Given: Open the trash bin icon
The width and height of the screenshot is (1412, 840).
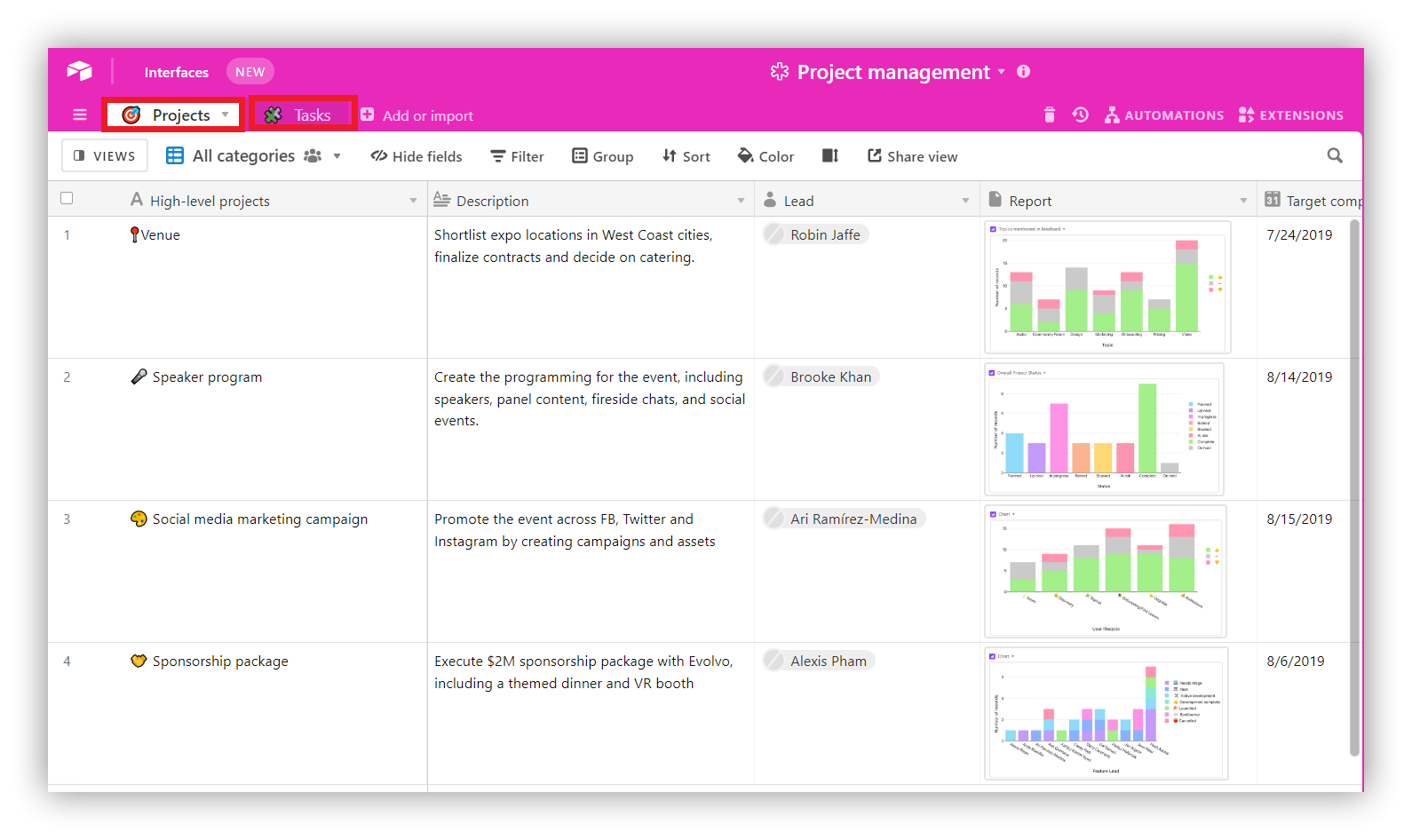Looking at the screenshot, I should (1049, 115).
